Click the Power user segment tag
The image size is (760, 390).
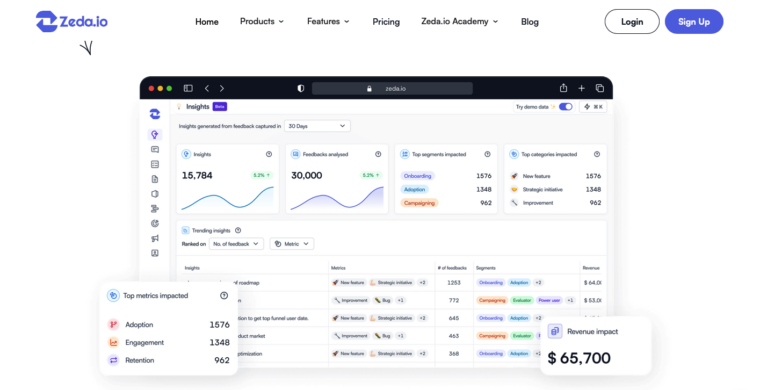pyautogui.click(x=549, y=300)
